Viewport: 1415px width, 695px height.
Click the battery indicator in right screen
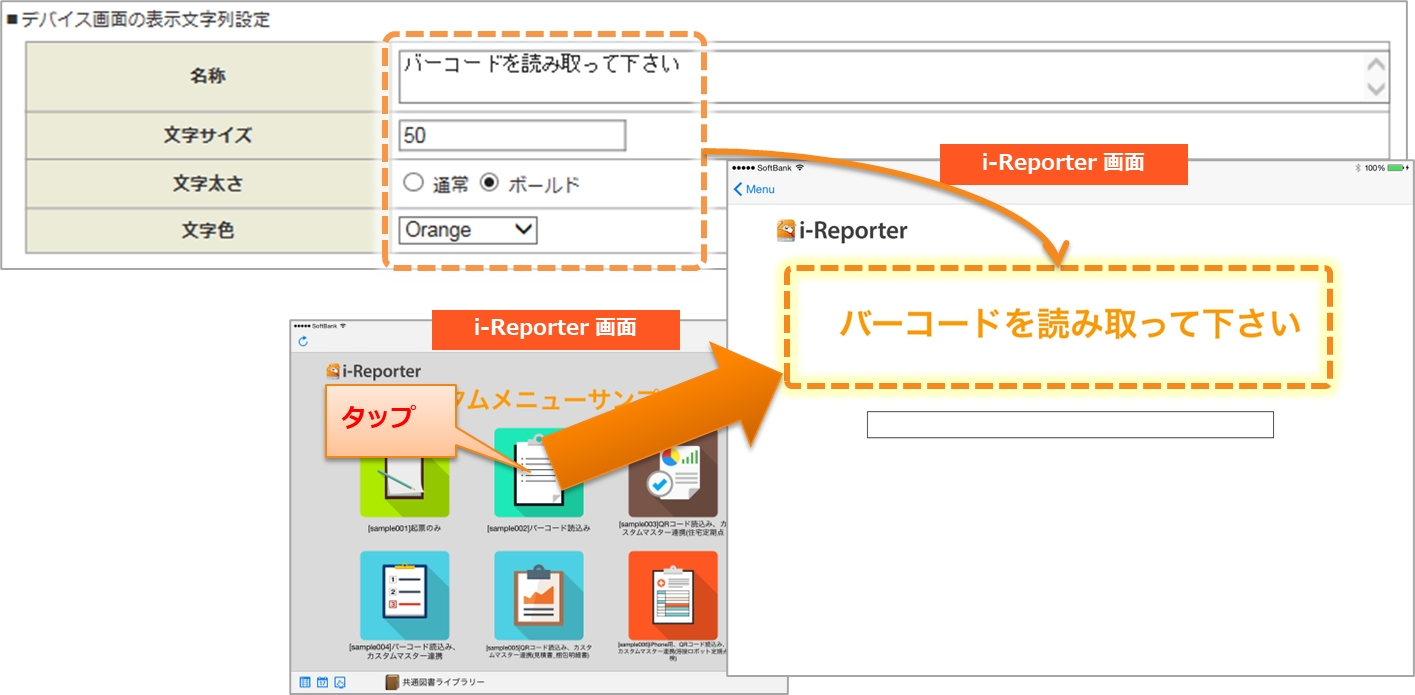click(1398, 168)
